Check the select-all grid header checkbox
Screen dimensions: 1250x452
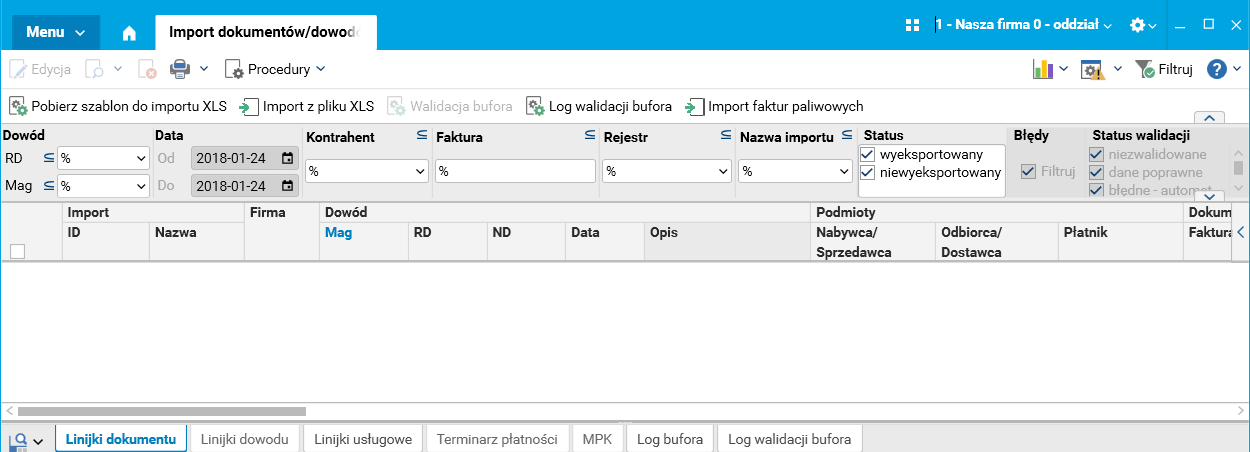coord(17,252)
